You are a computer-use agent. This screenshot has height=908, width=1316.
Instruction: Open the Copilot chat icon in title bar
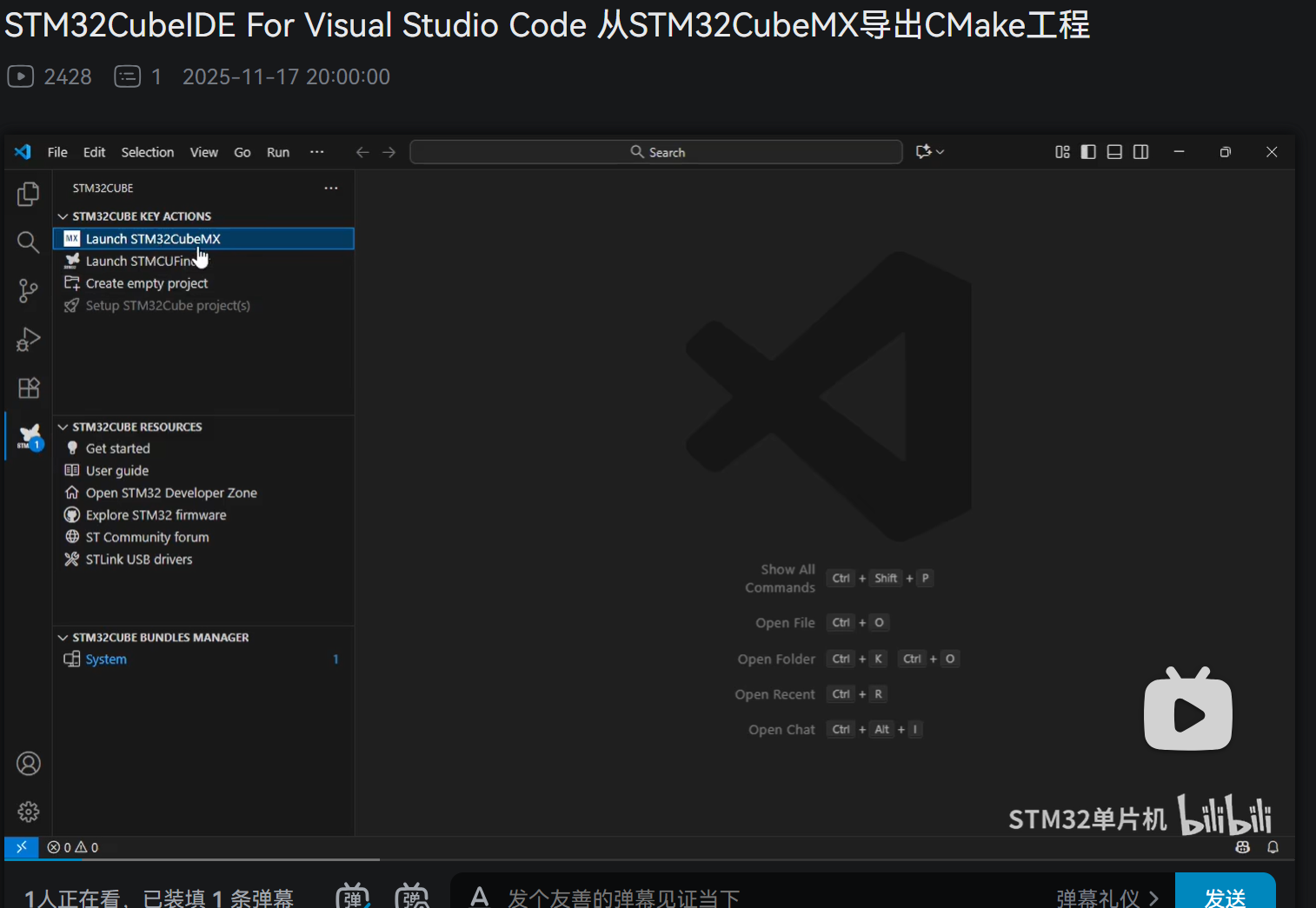point(923,152)
